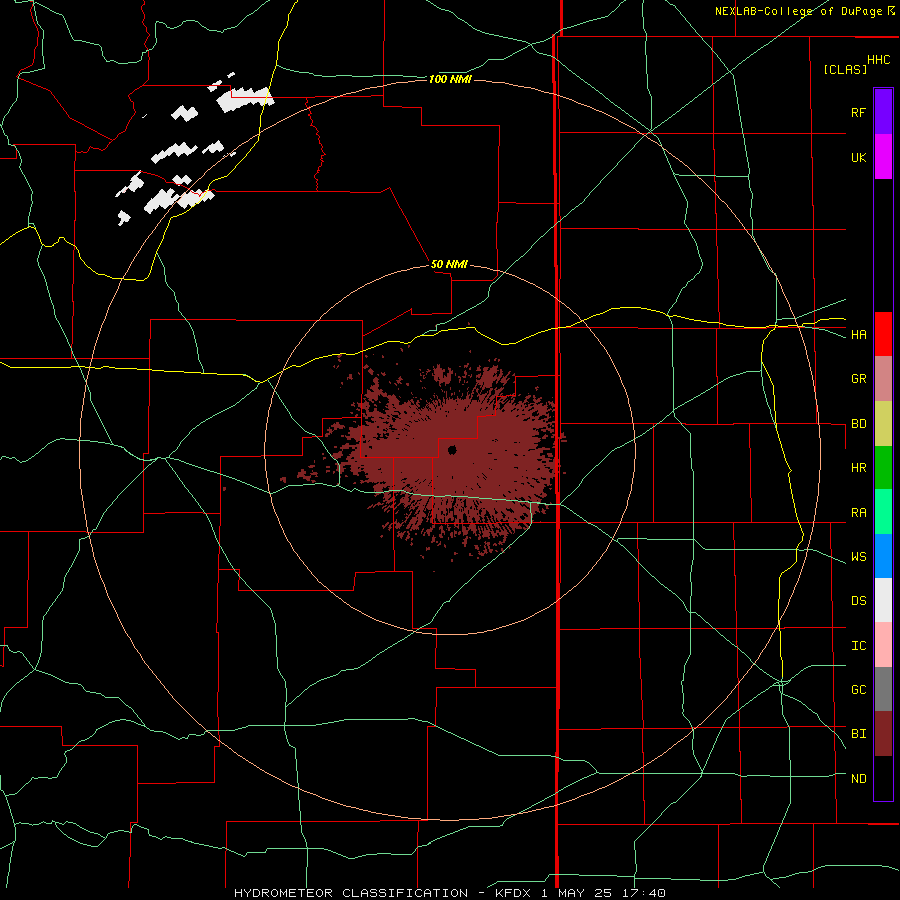Click the BI brown legend swatch

(883, 734)
